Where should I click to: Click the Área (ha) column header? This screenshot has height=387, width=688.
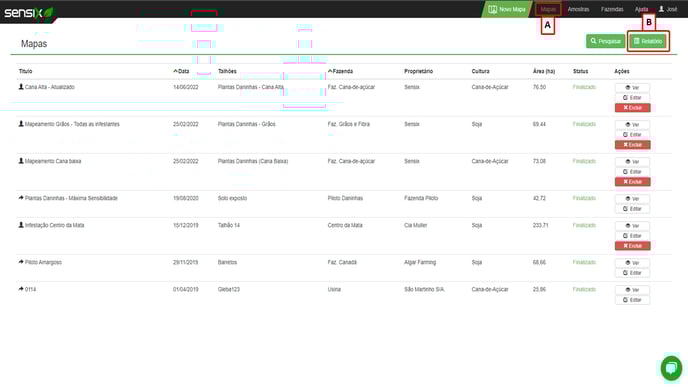pos(544,71)
